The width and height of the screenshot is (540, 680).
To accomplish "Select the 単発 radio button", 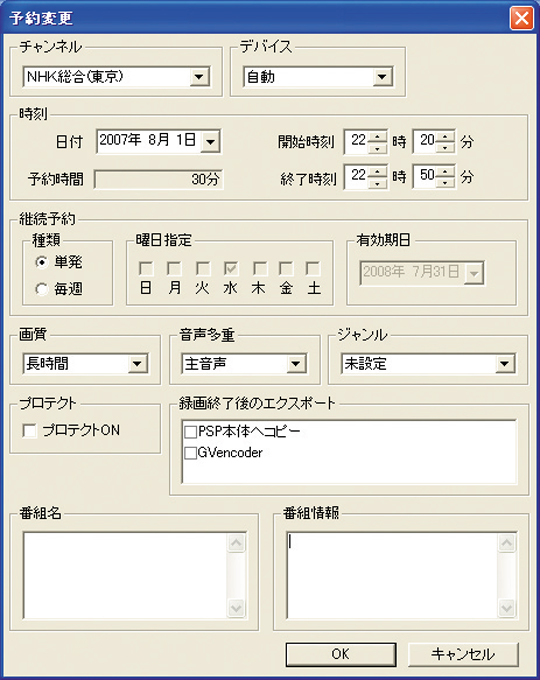I will [x=42, y=262].
